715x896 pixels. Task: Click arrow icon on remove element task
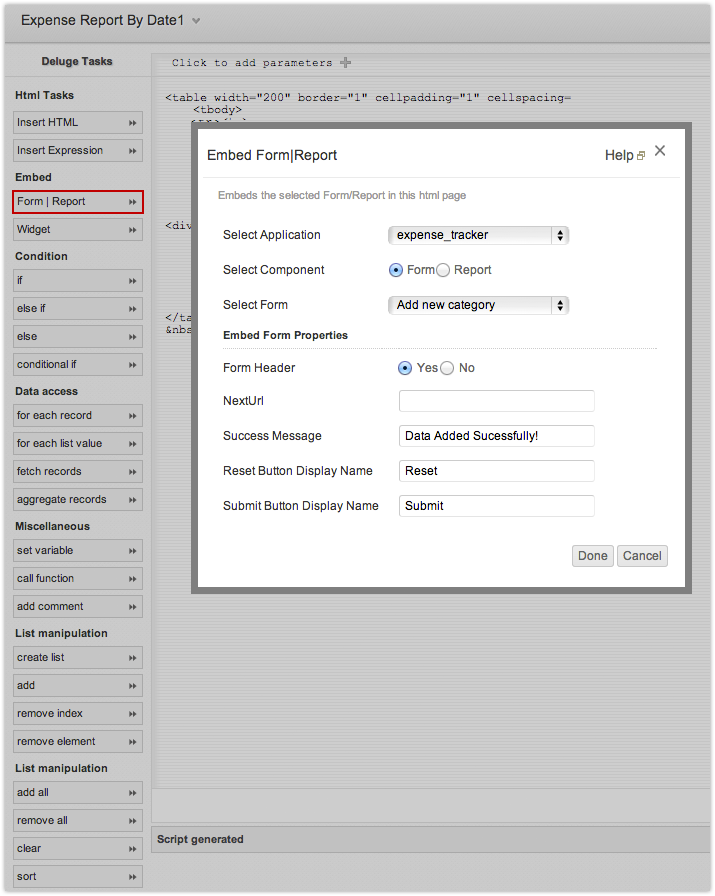click(132, 742)
